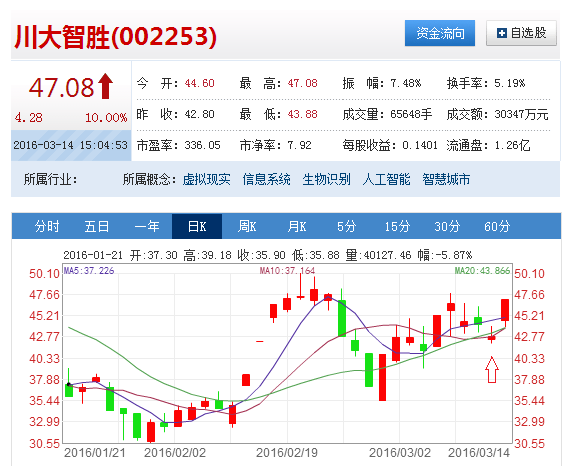Image resolution: width=575 pixels, height=466 pixels.
Task: Click the stock title 川大智胜(002253)
Action: 116,37
